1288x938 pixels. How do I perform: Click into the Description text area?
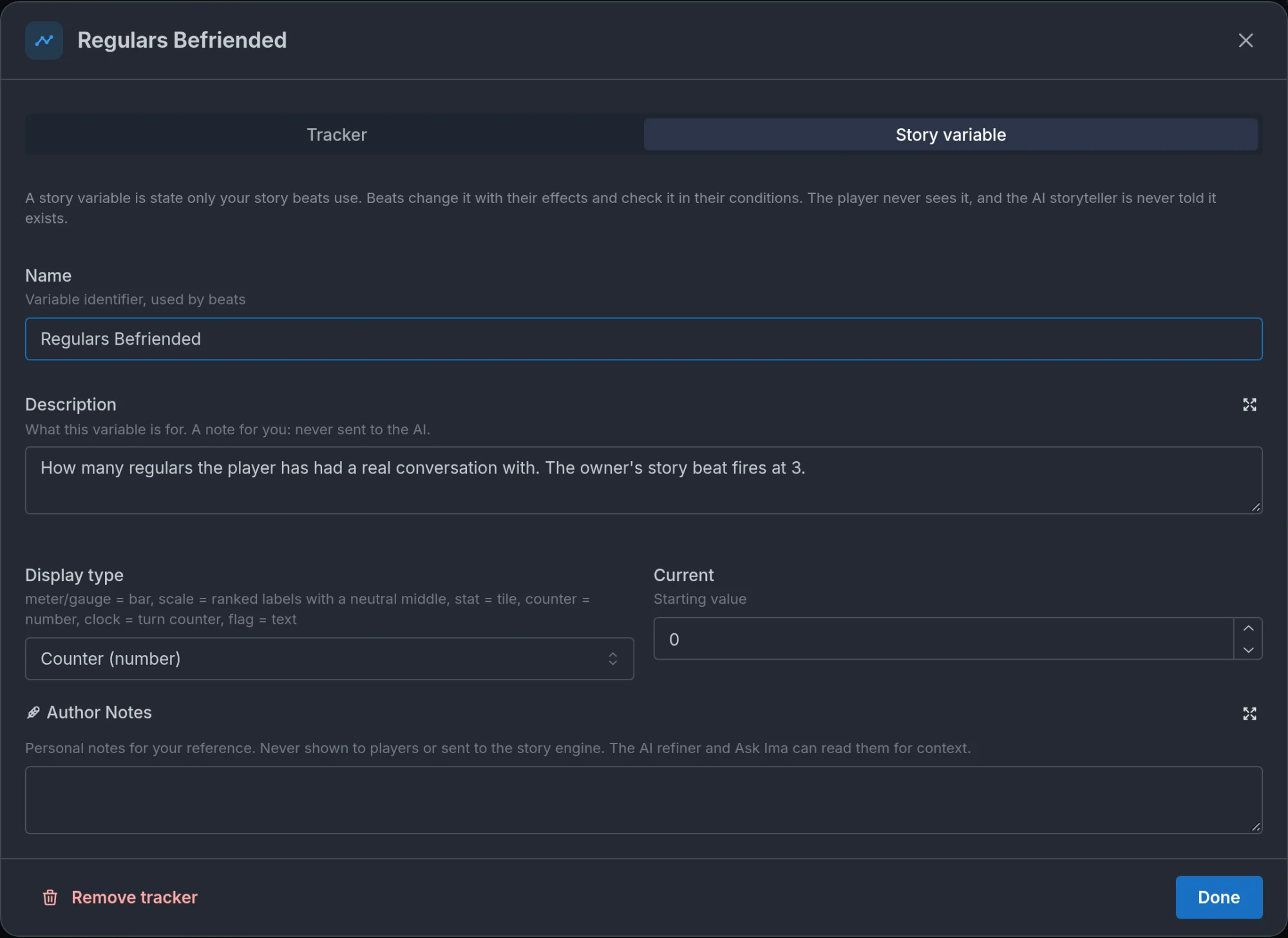click(643, 480)
